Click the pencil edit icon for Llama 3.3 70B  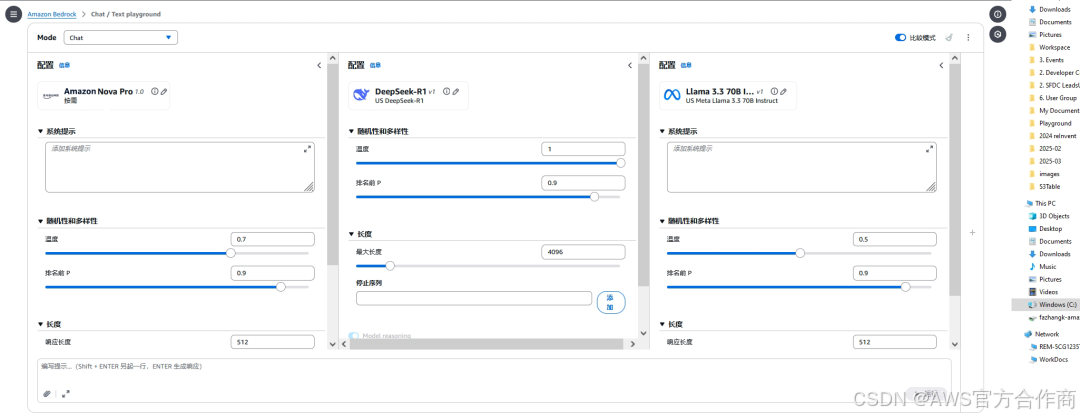click(784, 91)
